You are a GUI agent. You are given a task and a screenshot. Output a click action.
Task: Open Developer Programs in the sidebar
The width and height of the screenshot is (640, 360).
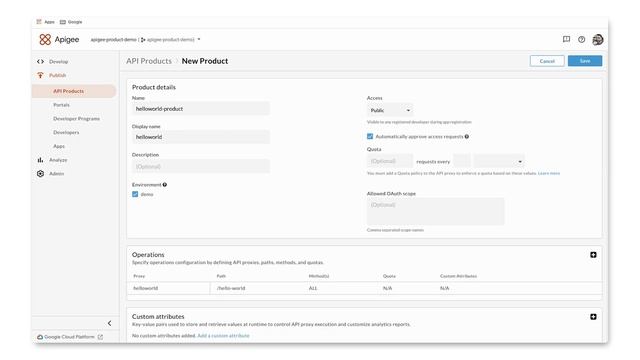(76, 119)
